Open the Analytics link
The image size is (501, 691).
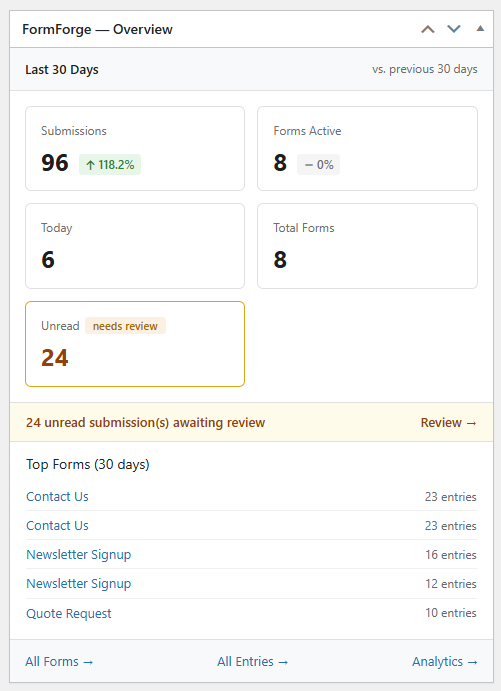(445, 662)
